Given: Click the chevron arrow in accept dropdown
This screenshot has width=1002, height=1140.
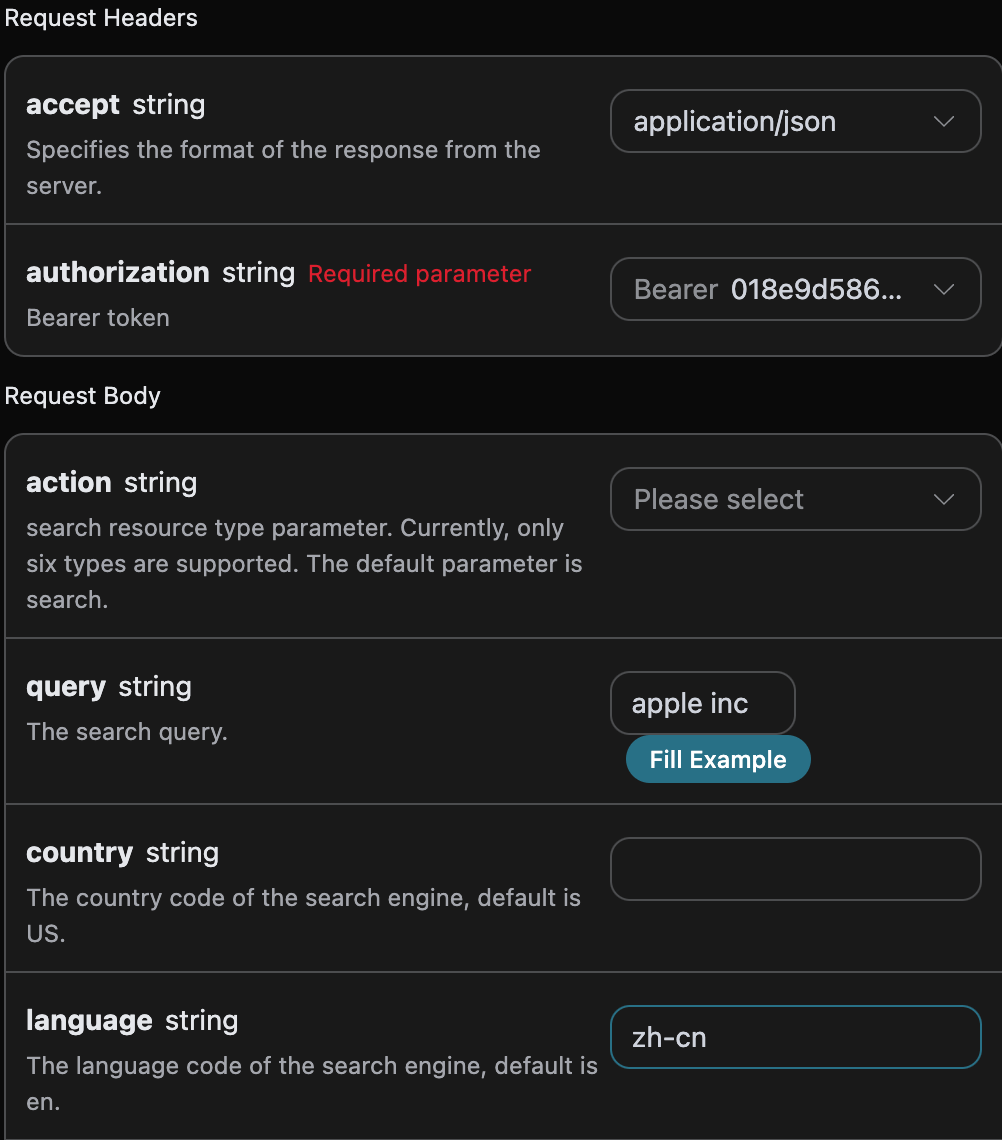Looking at the screenshot, I should point(944,121).
